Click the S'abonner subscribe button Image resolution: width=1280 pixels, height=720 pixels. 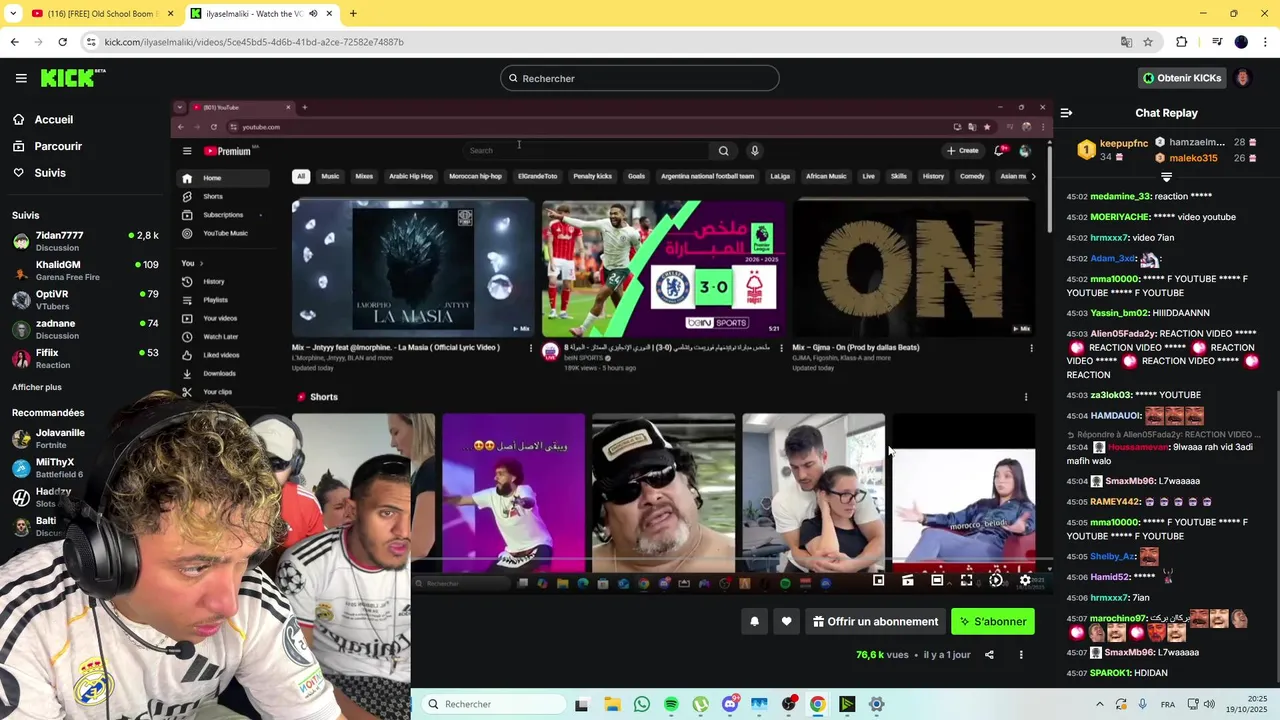pos(993,621)
